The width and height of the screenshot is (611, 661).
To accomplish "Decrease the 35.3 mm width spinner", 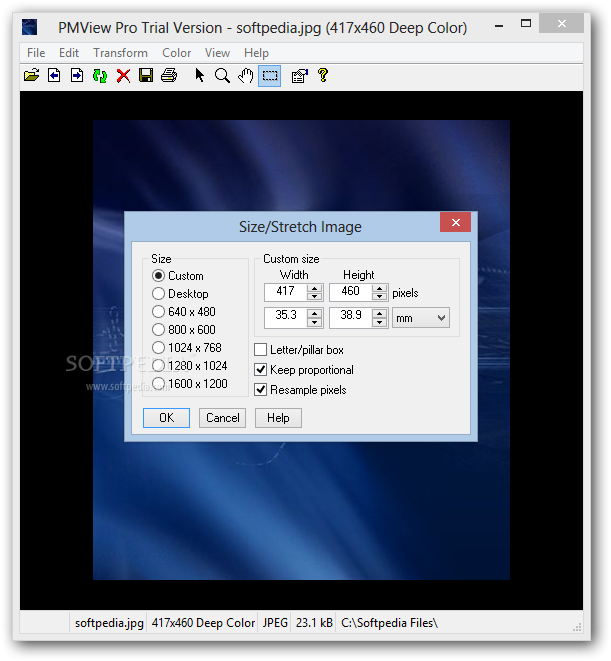I will [315, 322].
